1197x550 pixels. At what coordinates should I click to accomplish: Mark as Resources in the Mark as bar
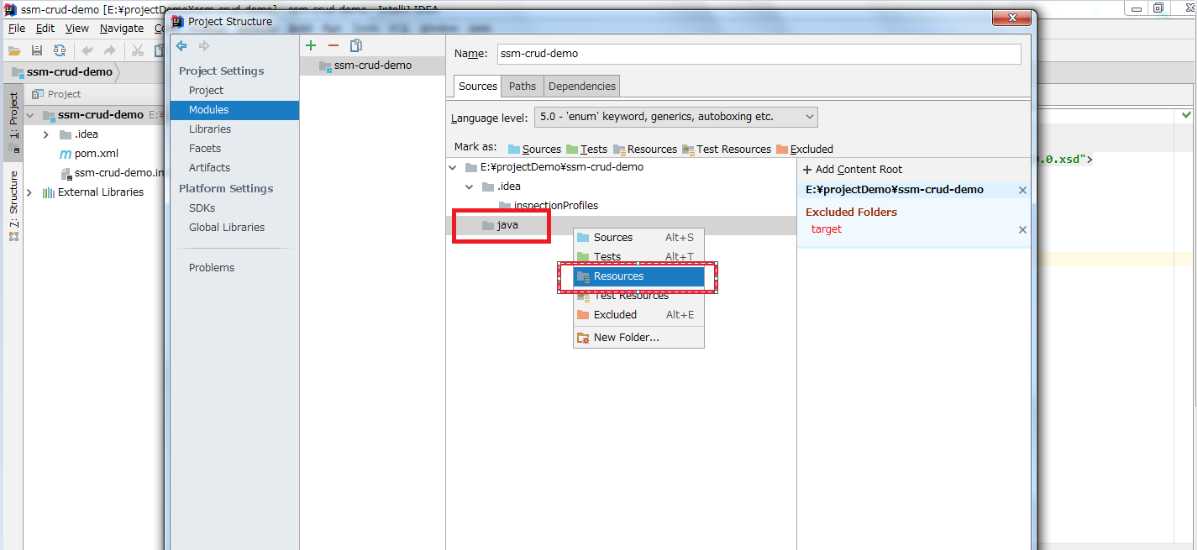(x=645, y=149)
